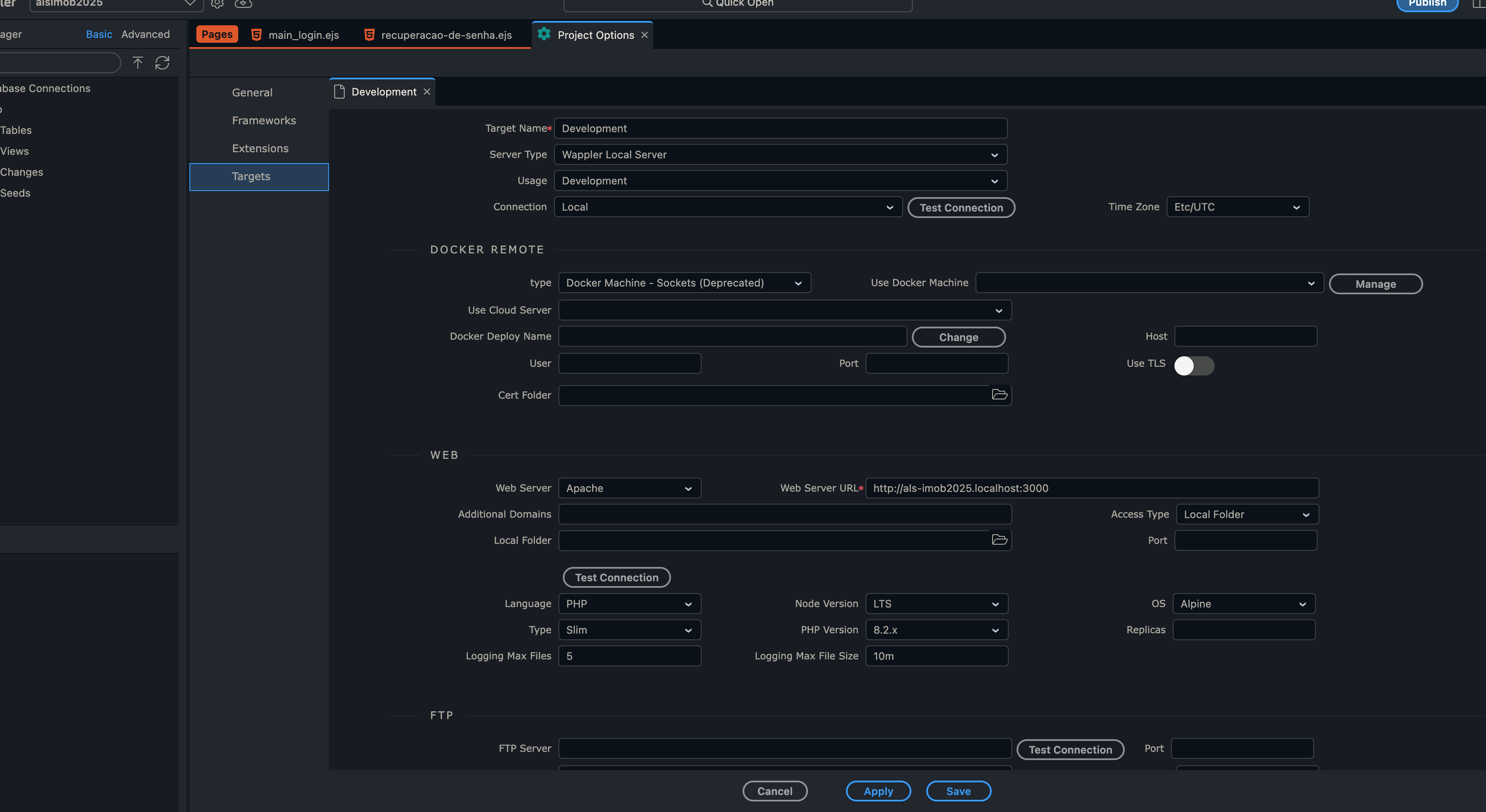The image size is (1486, 812).
Task: Click the Web Server URL field
Action: [1091, 488]
